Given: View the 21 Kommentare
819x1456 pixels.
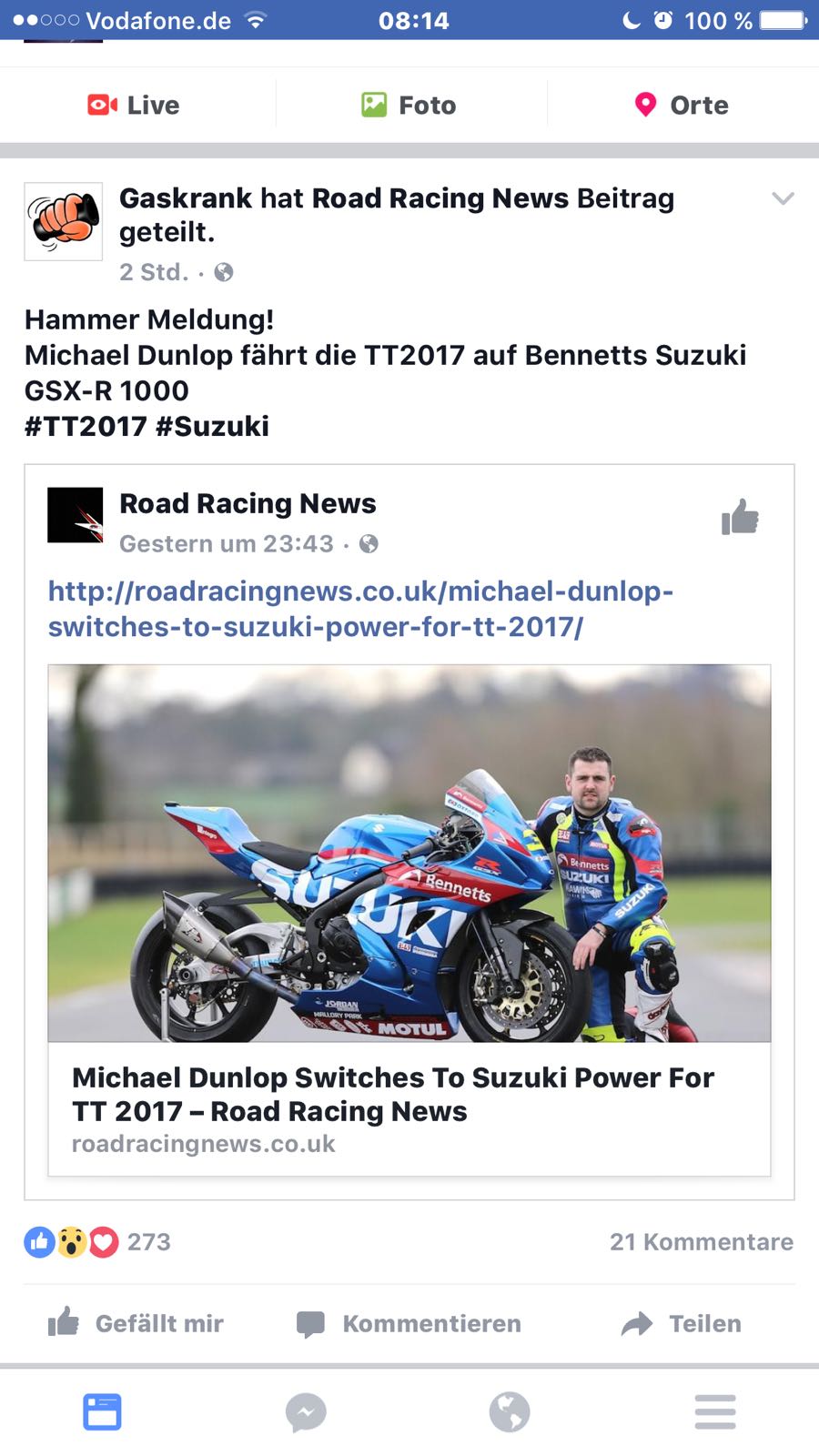Looking at the screenshot, I should pyautogui.click(x=702, y=1242).
